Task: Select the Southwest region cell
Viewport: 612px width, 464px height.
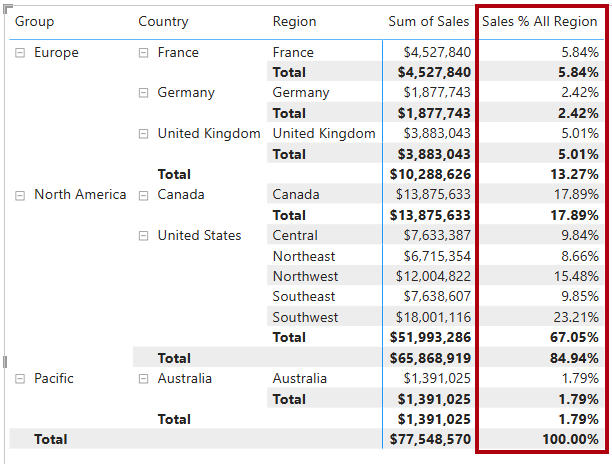Action: 305,317
